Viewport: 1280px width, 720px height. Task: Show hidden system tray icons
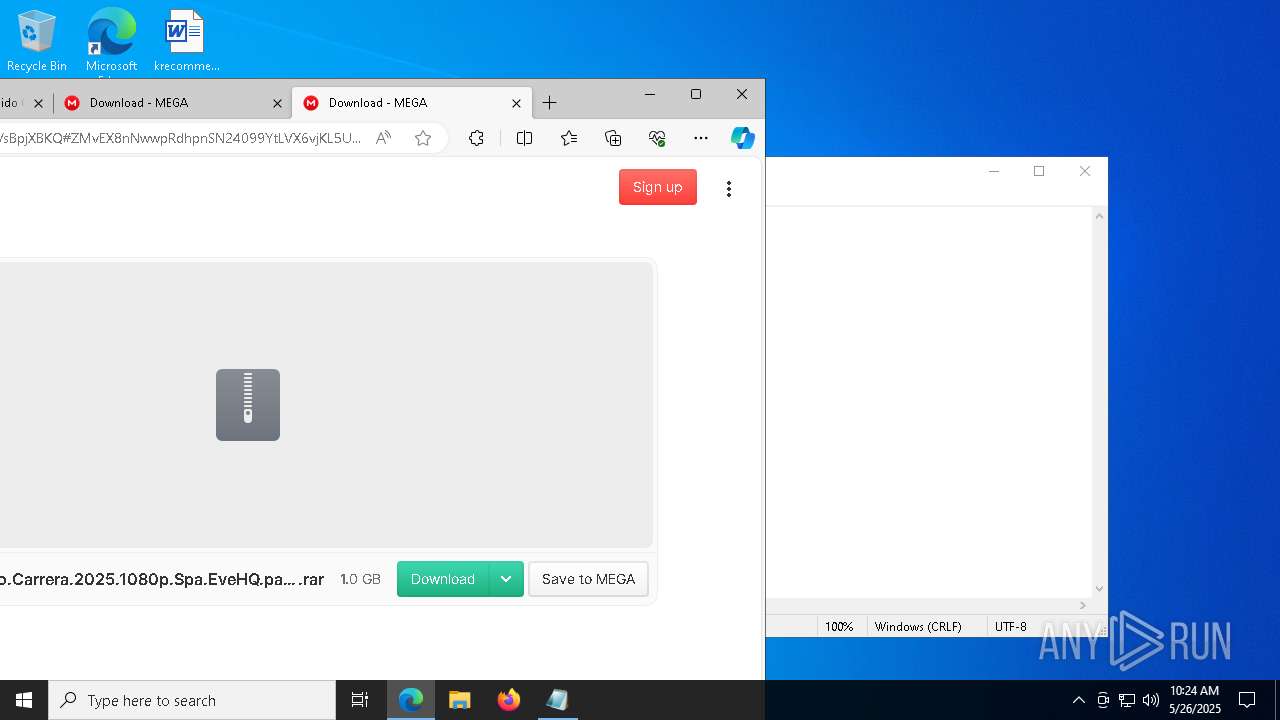point(1078,700)
